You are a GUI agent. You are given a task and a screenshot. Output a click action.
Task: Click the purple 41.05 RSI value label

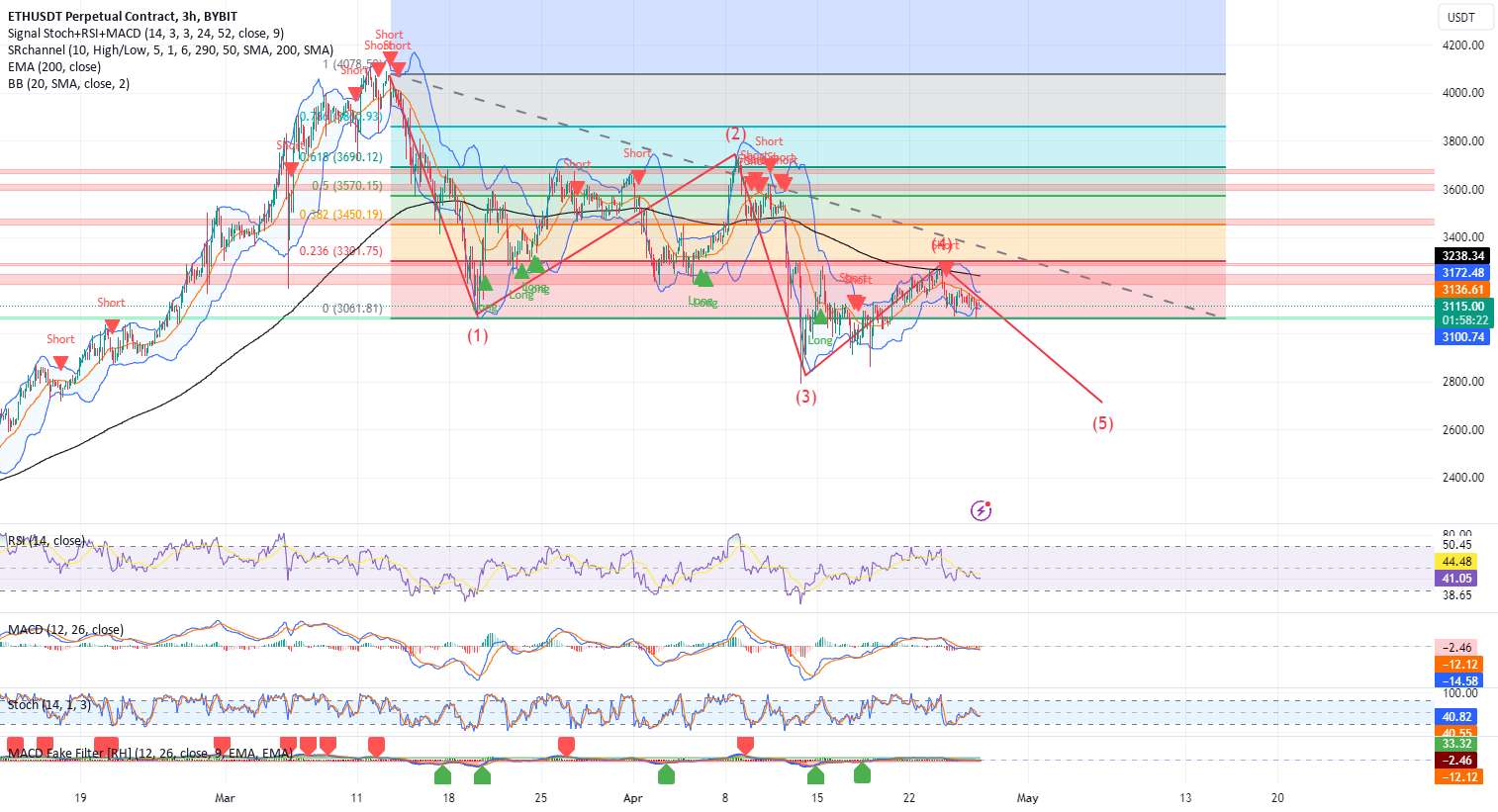[x=1456, y=579]
